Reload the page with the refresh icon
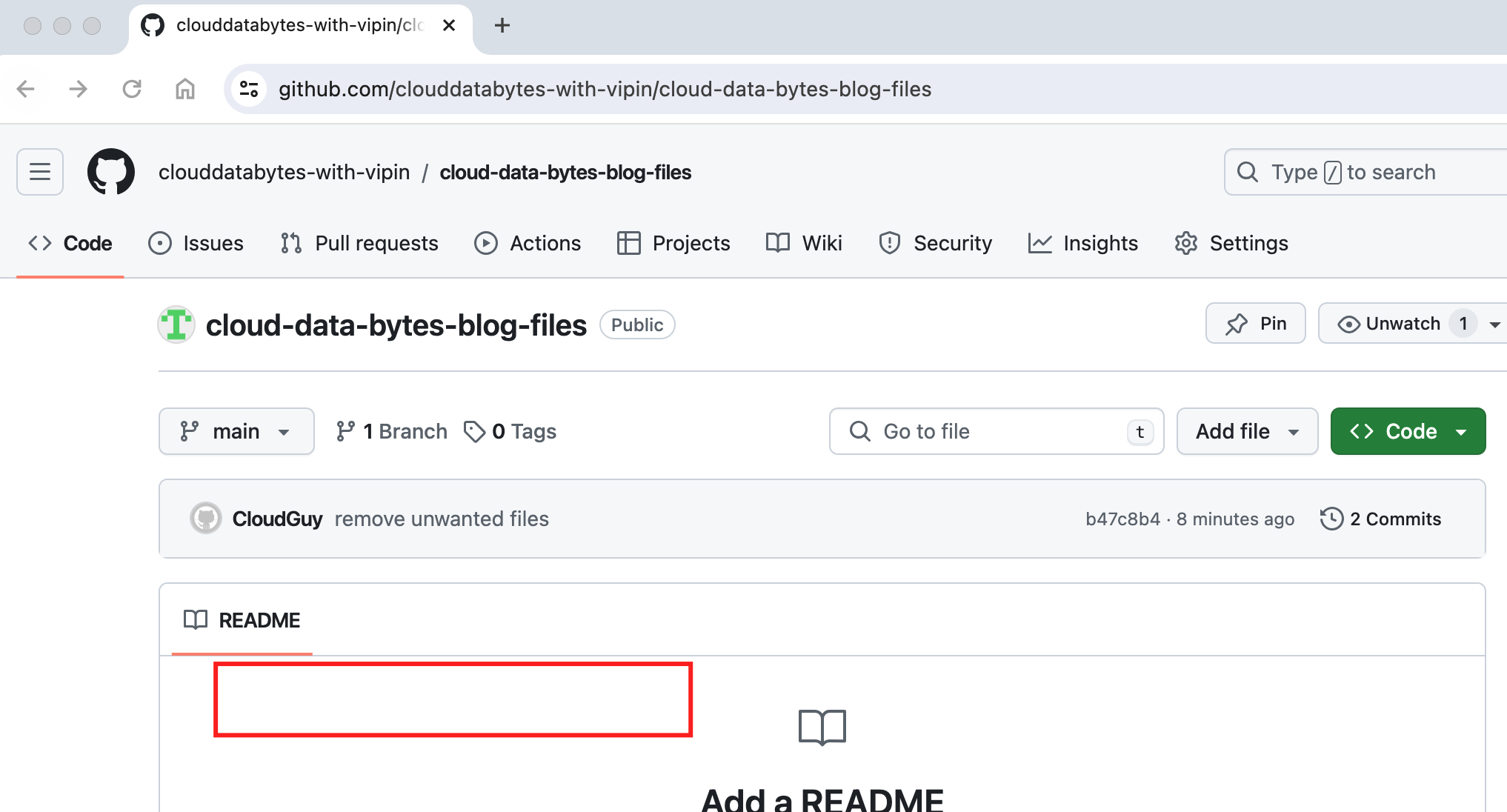 point(132,89)
